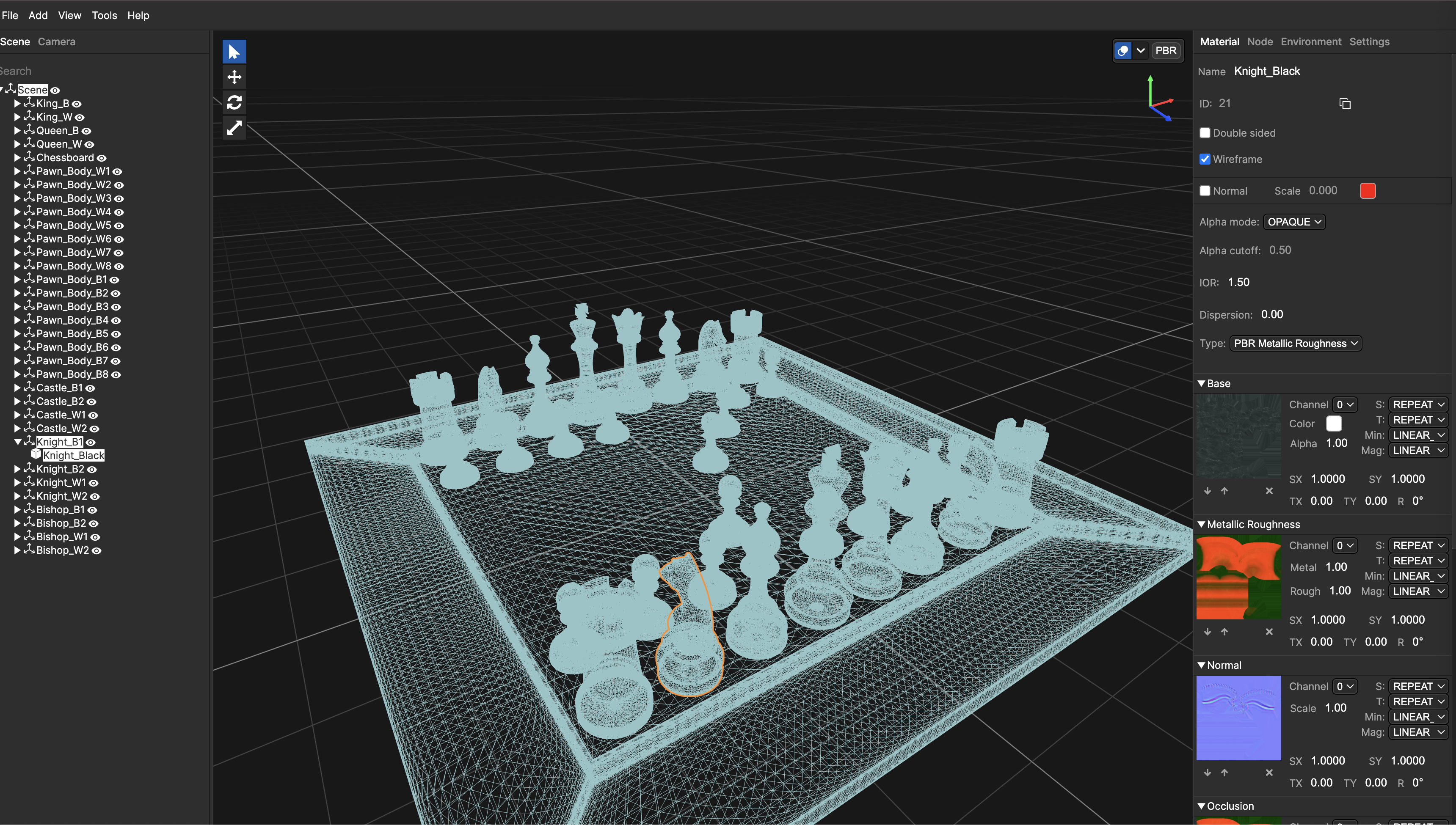Remove the Normal texture with X

[x=1269, y=773]
